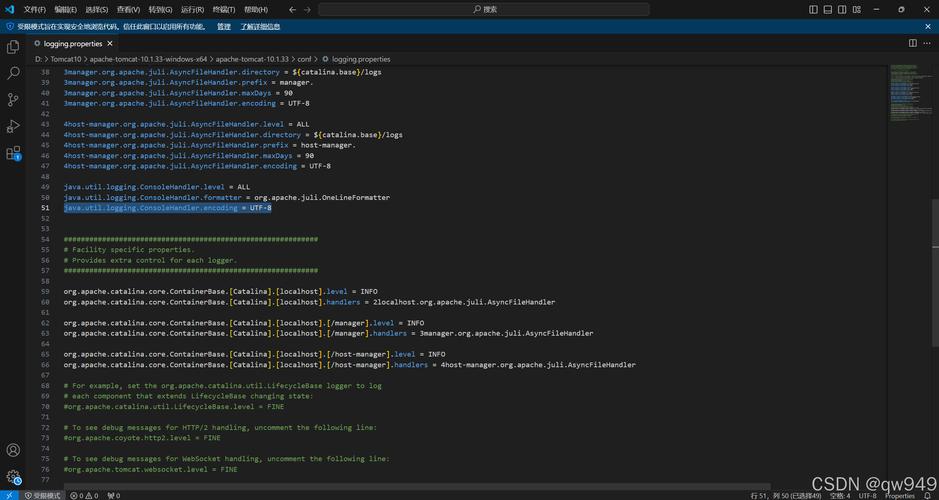Open the Search view in activity bar
This screenshot has height=500, width=939.
click(13, 73)
